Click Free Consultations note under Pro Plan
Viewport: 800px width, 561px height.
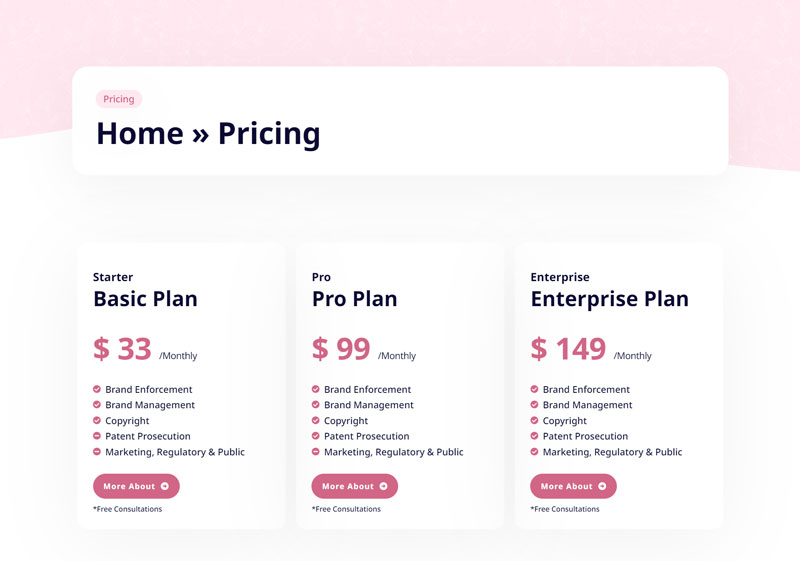(x=346, y=509)
